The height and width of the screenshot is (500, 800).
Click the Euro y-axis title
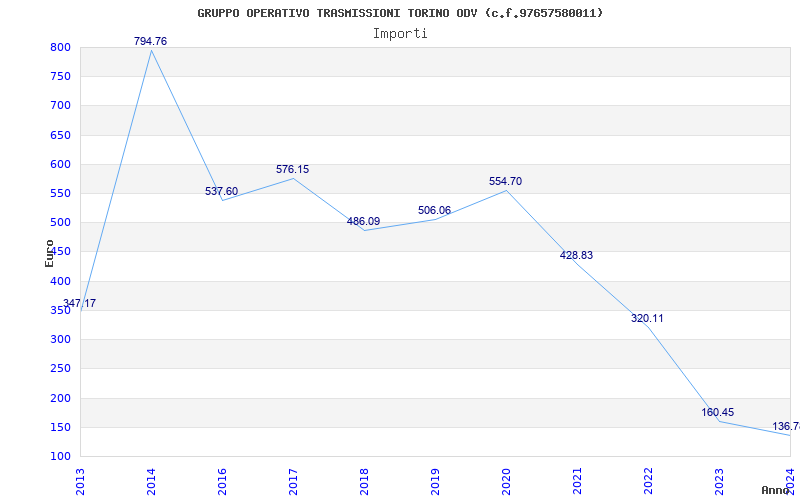click(x=49, y=254)
